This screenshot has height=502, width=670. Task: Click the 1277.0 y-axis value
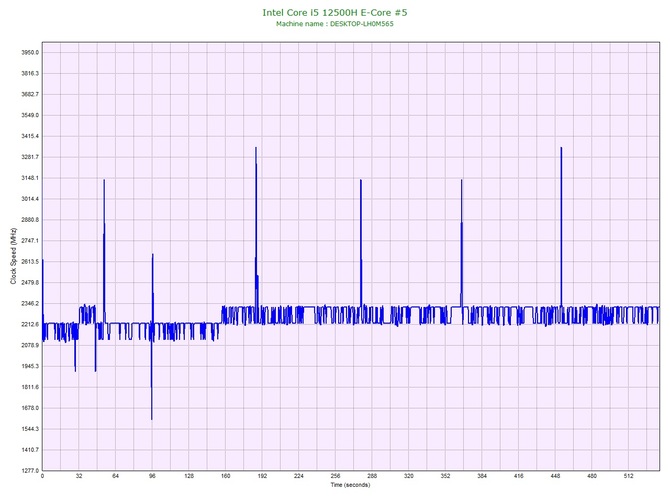click(30, 471)
